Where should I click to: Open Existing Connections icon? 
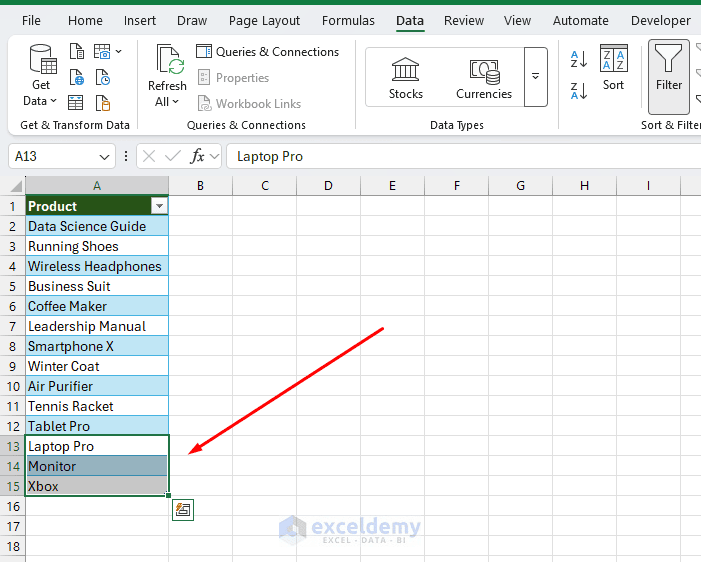click(x=103, y=103)
